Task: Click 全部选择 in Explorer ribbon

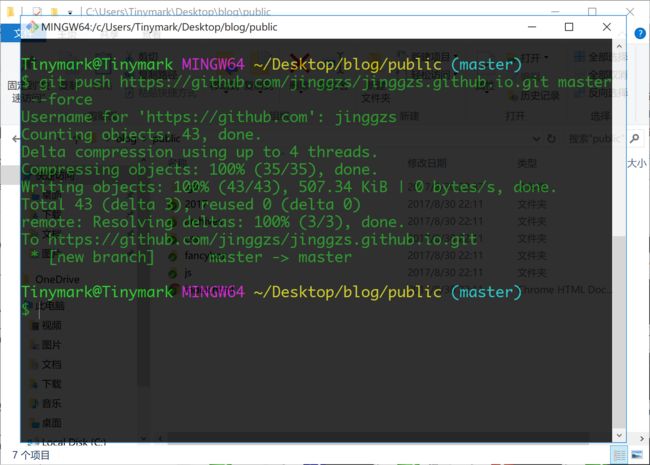Action: click(x=602, y=57)
